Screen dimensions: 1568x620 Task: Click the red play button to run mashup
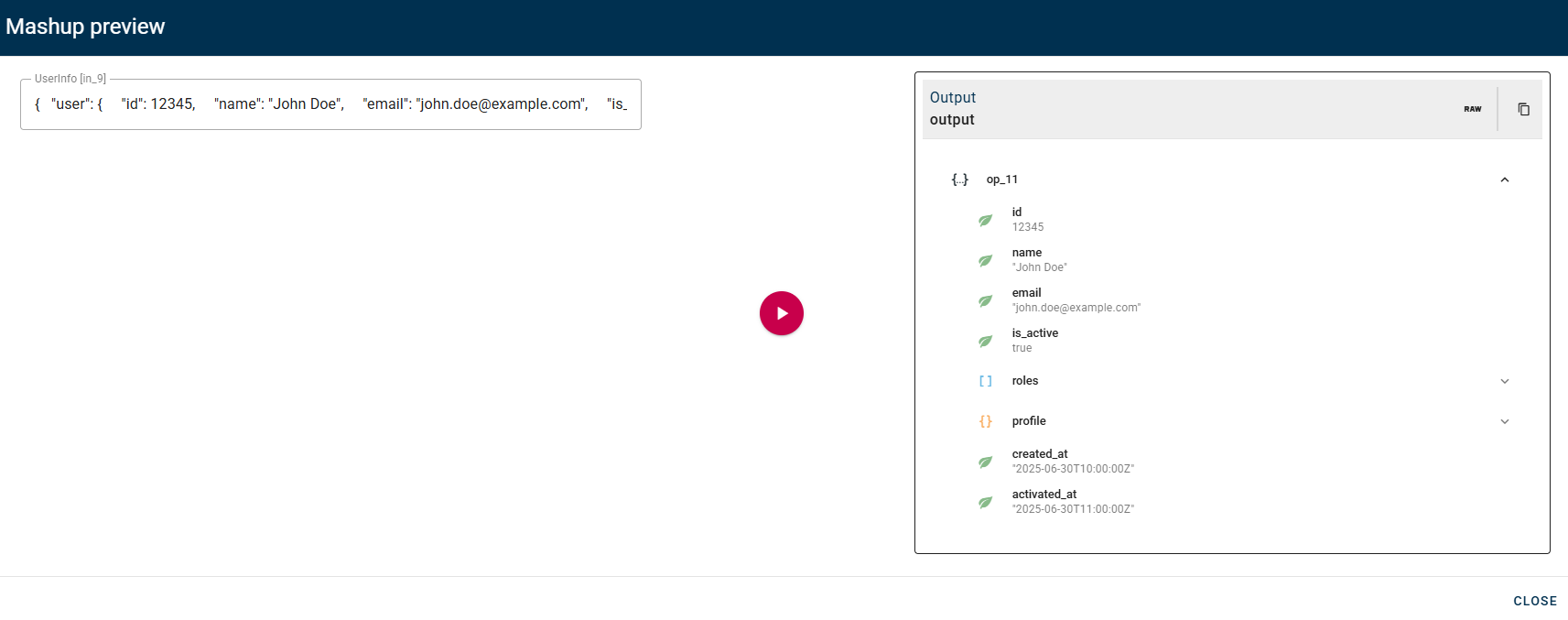click(781, 313)
